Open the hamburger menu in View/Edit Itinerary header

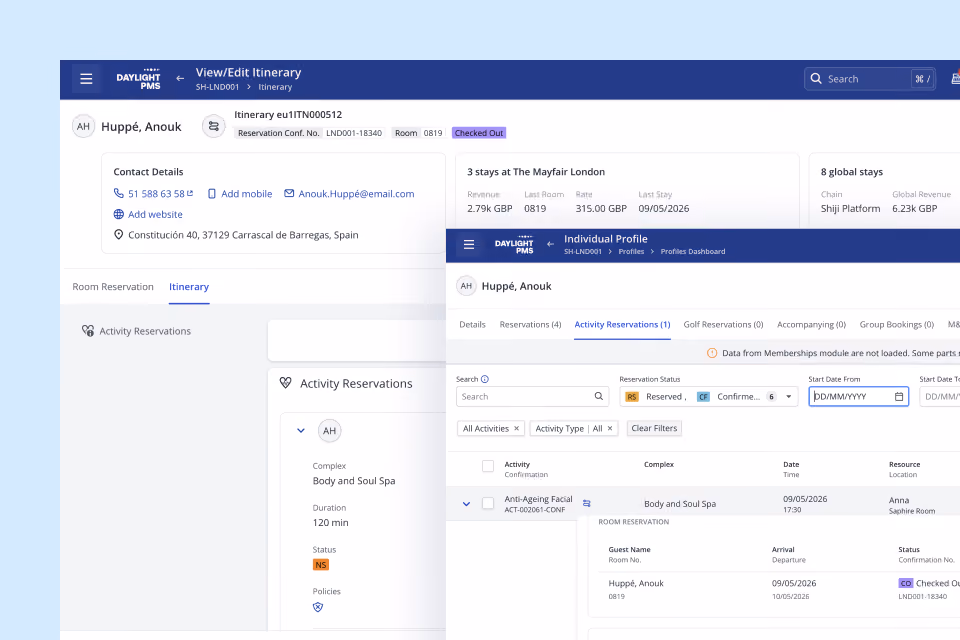pyautogui.click(x=86, y=79)
